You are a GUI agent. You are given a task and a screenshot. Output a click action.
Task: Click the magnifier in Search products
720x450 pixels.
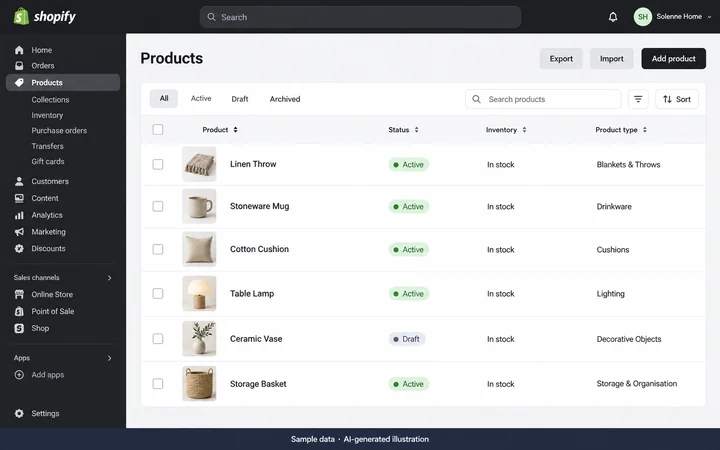coord(476,99)
